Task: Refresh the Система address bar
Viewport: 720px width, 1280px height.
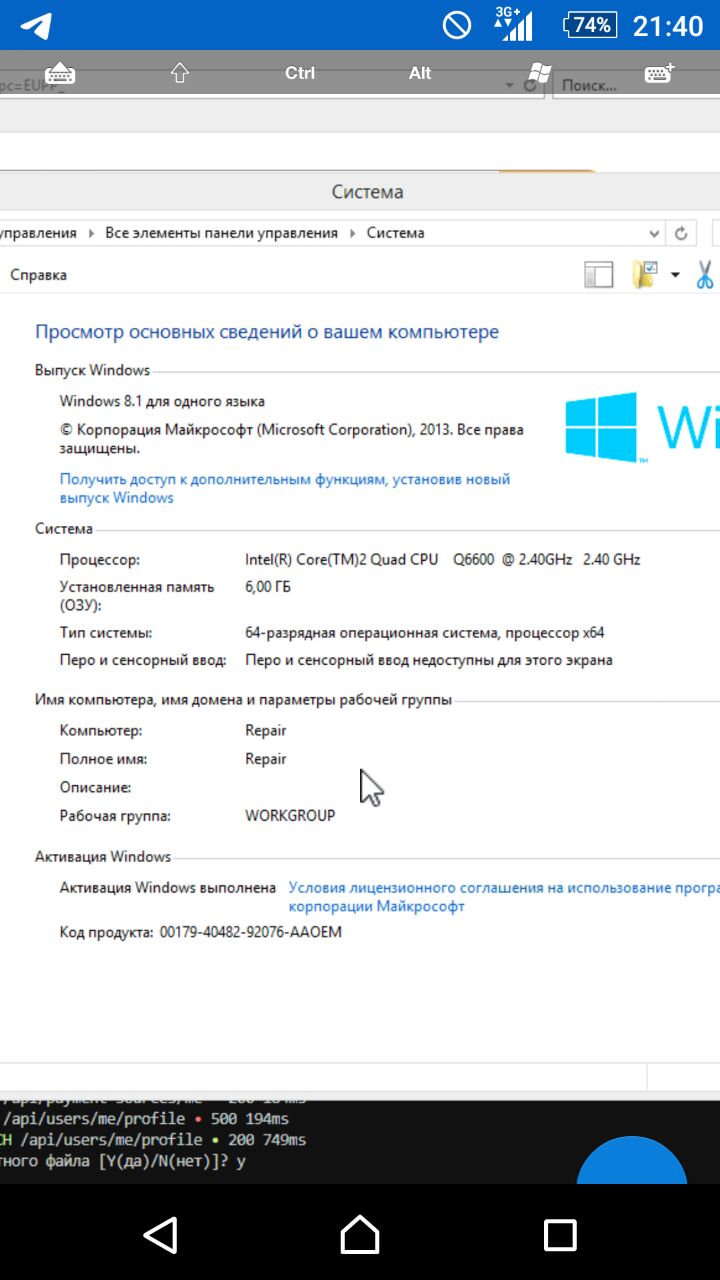Action: pos(681,233)
